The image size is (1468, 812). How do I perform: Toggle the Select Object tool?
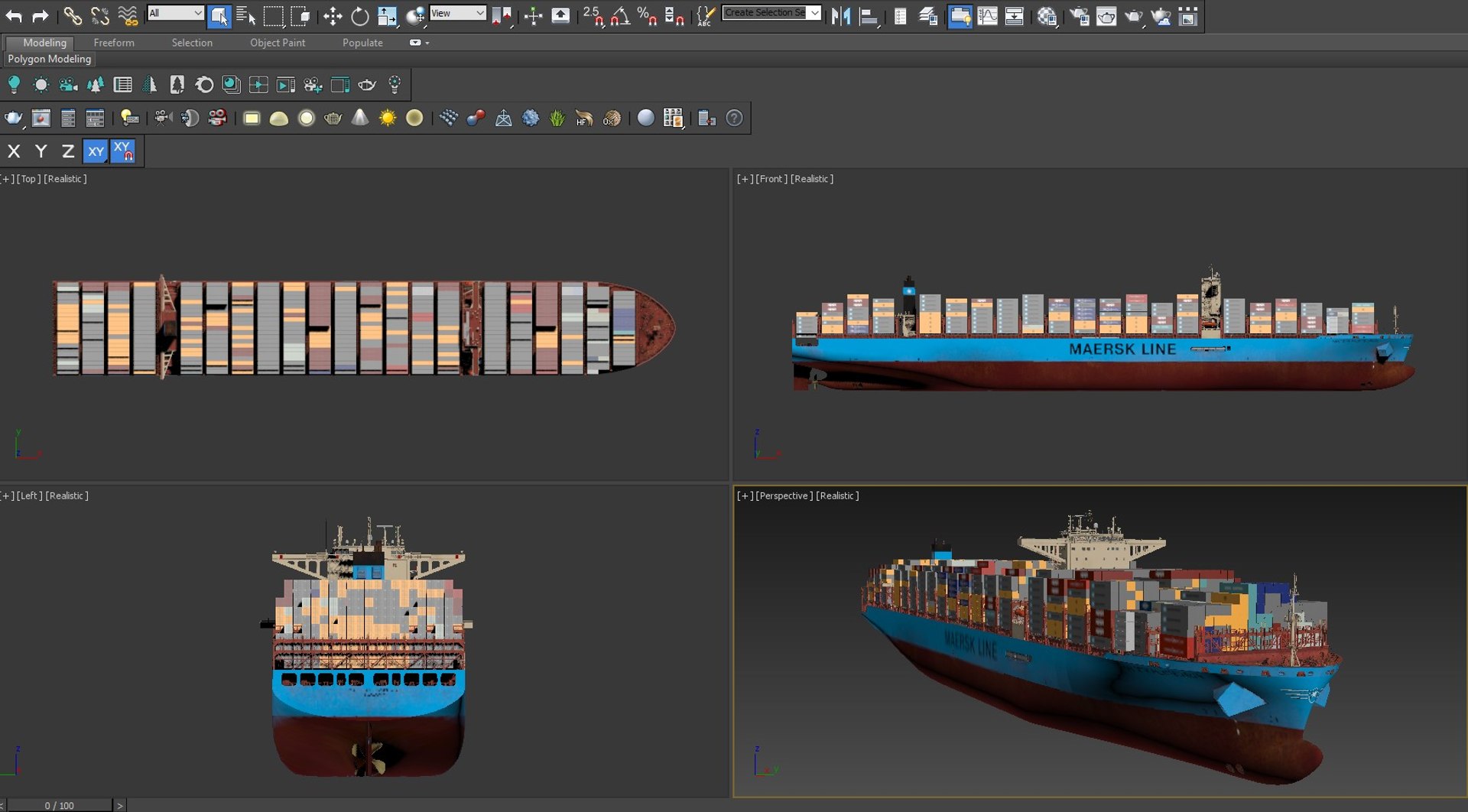[219, 16]
